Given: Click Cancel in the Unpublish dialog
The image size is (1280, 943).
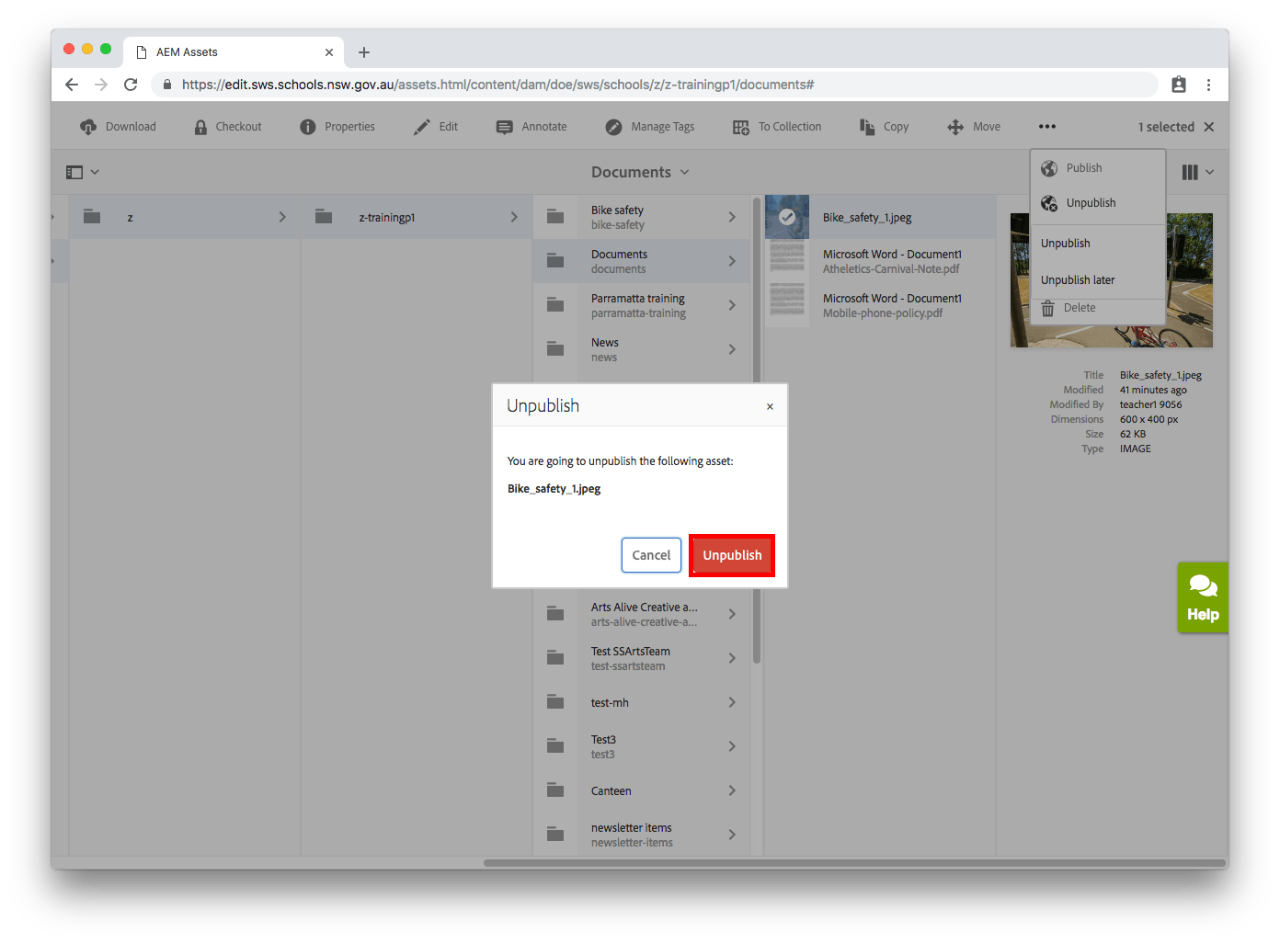Looking at the screenshot, I should pos(651,555).
